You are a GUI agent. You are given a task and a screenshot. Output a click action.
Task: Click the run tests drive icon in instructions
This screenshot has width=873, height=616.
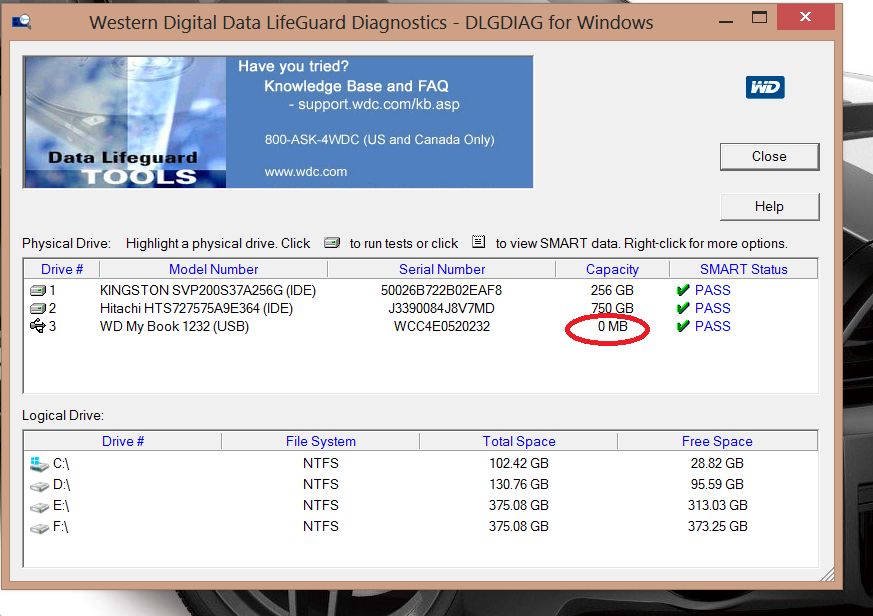332,243
